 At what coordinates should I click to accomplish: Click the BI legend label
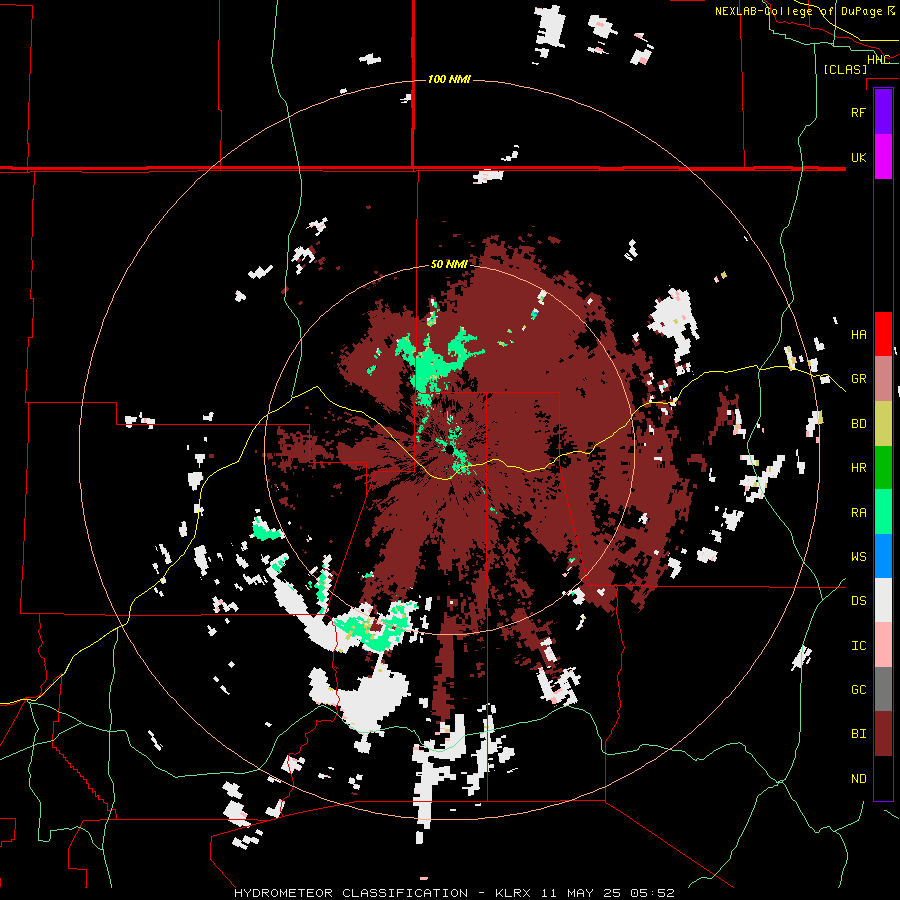[858, 734]
